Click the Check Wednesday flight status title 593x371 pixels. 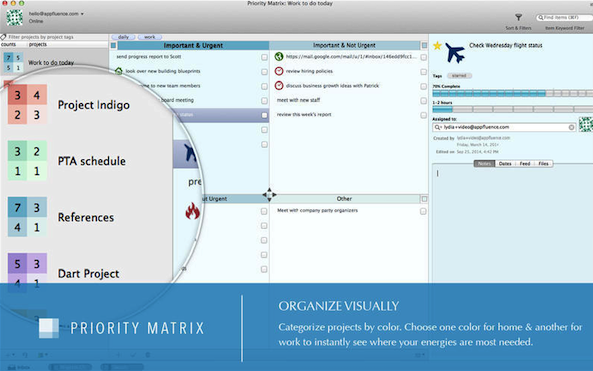tap(506, 45)
